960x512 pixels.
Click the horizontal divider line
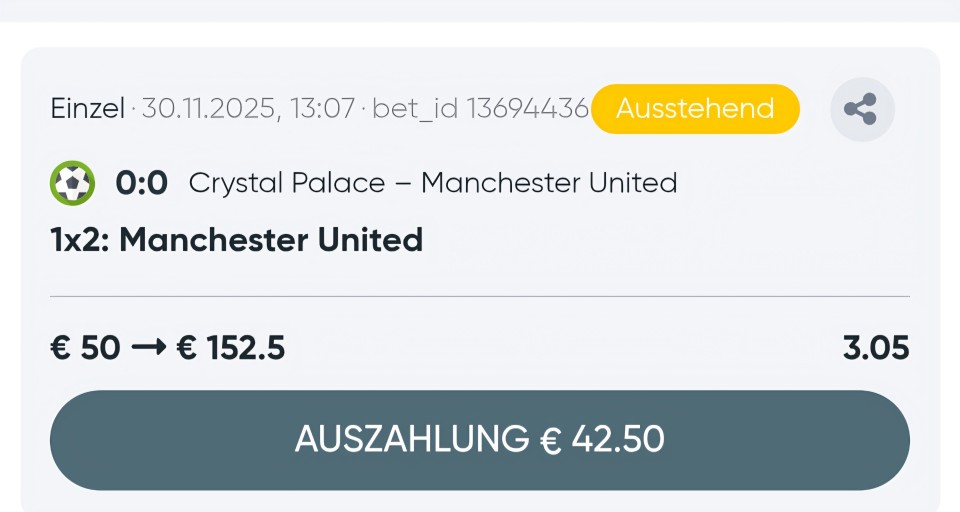[480, 296]
